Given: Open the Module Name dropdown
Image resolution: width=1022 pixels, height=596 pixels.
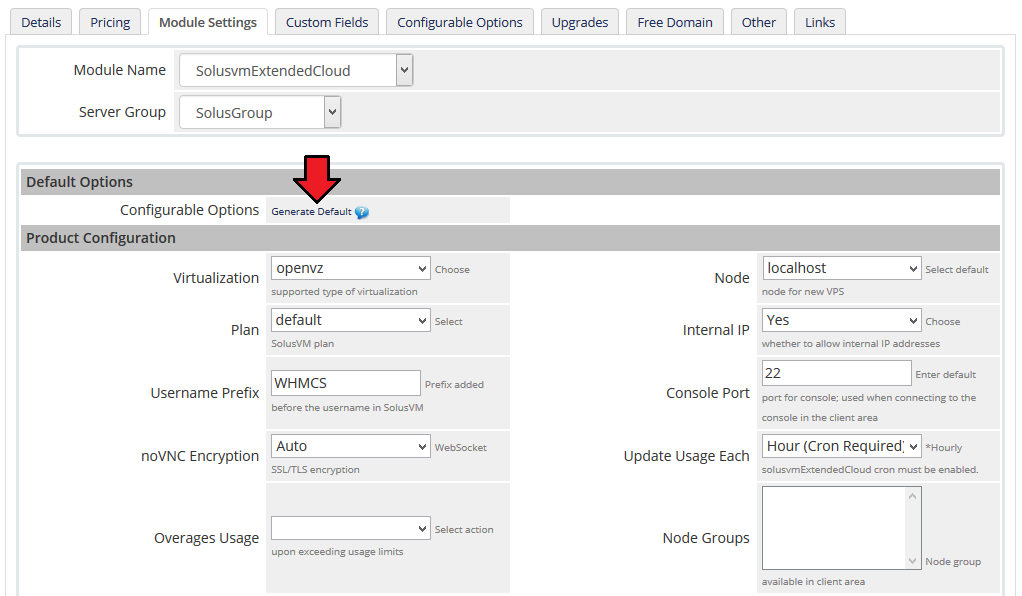Looking at the screenshot, I should pos(296,70).
